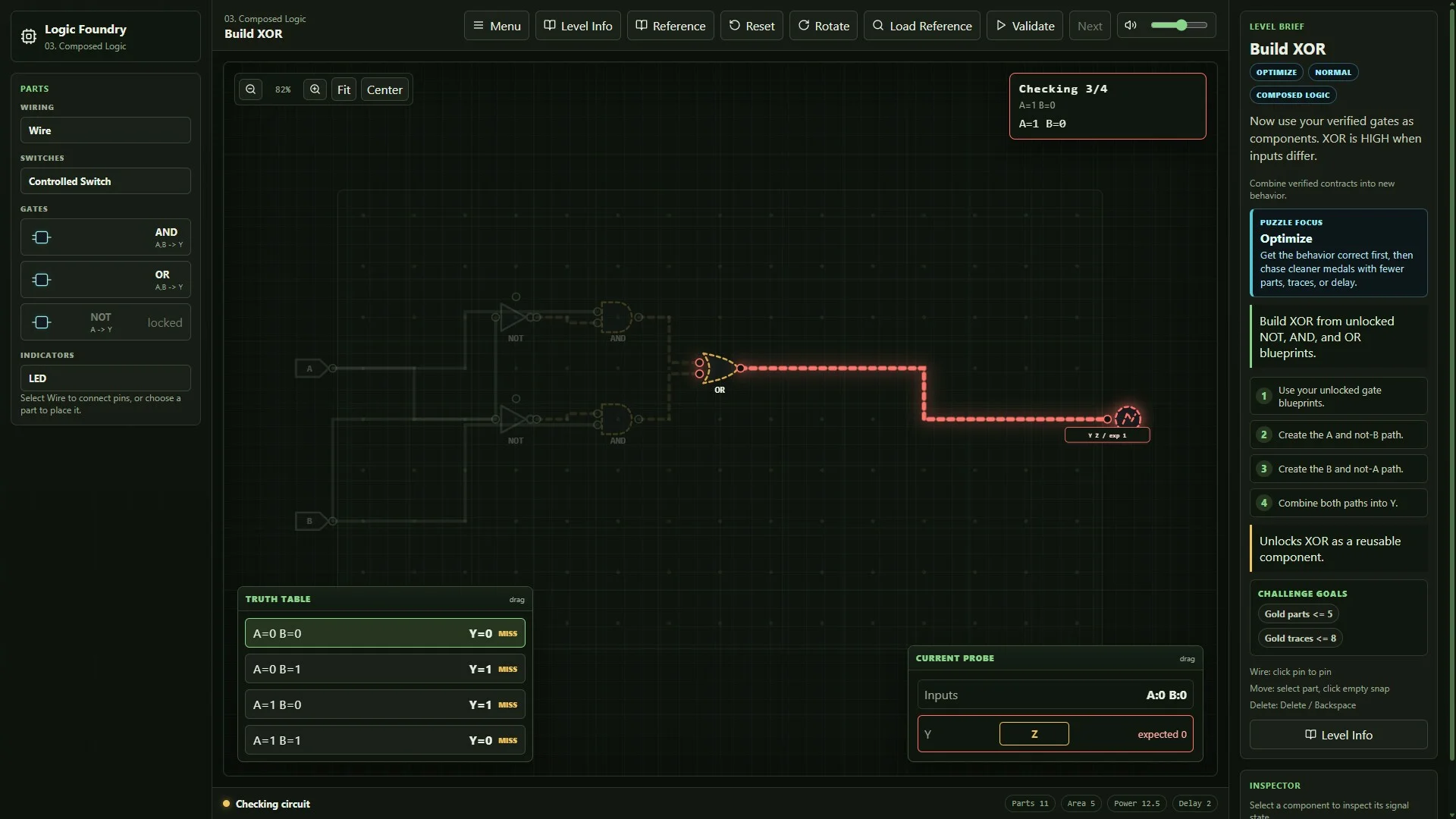Mute sound with the speaker icon
1456x819 pixels.
coord(1130,25)
